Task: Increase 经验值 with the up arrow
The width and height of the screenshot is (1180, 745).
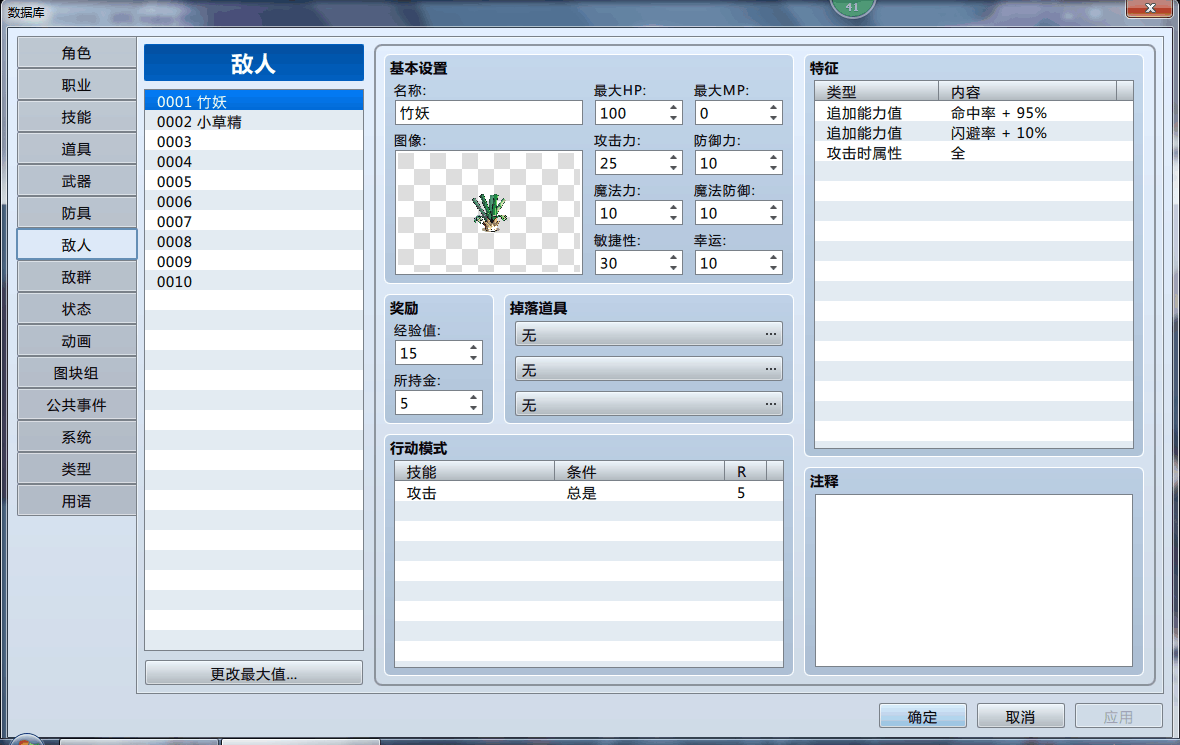Action: (x=473, y=348)
